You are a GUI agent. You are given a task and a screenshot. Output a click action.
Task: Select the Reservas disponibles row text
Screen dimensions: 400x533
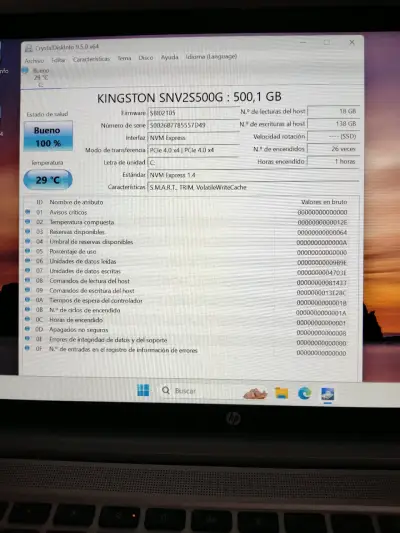[77, 232]
